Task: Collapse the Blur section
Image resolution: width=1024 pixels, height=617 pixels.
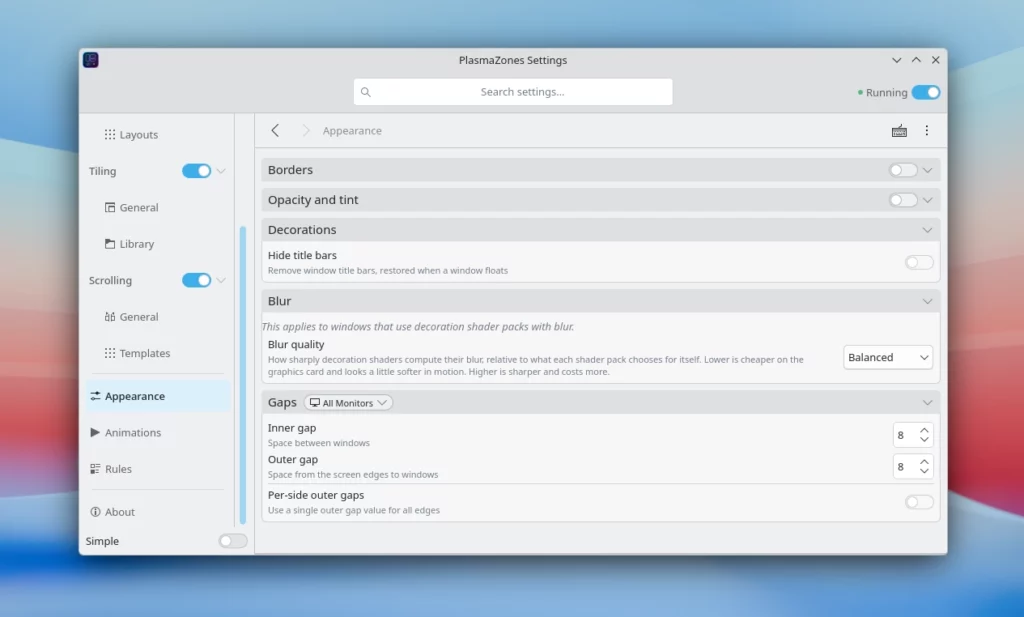Action: [927, 301]
